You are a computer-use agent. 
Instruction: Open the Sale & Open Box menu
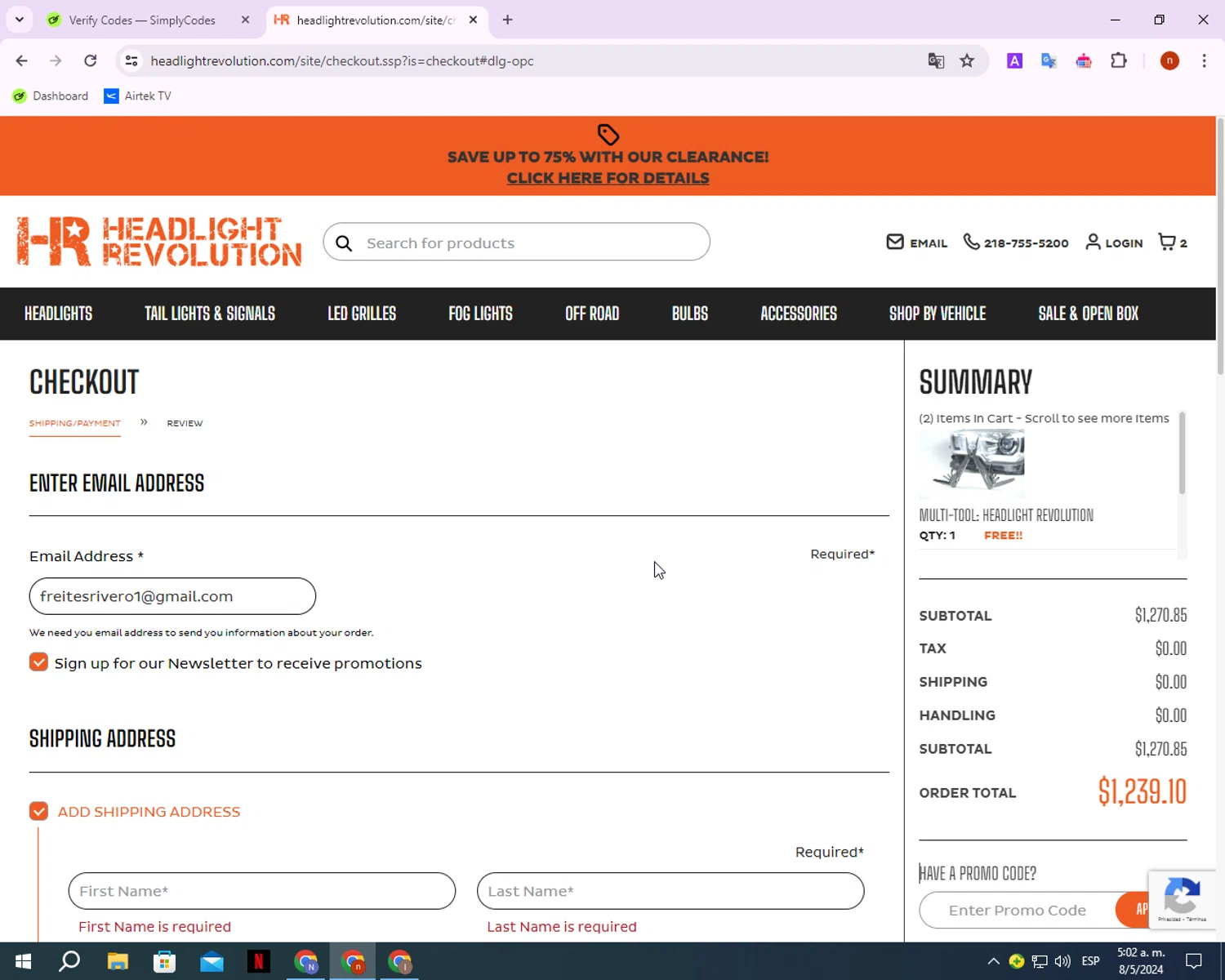(x=1089, y=314)
